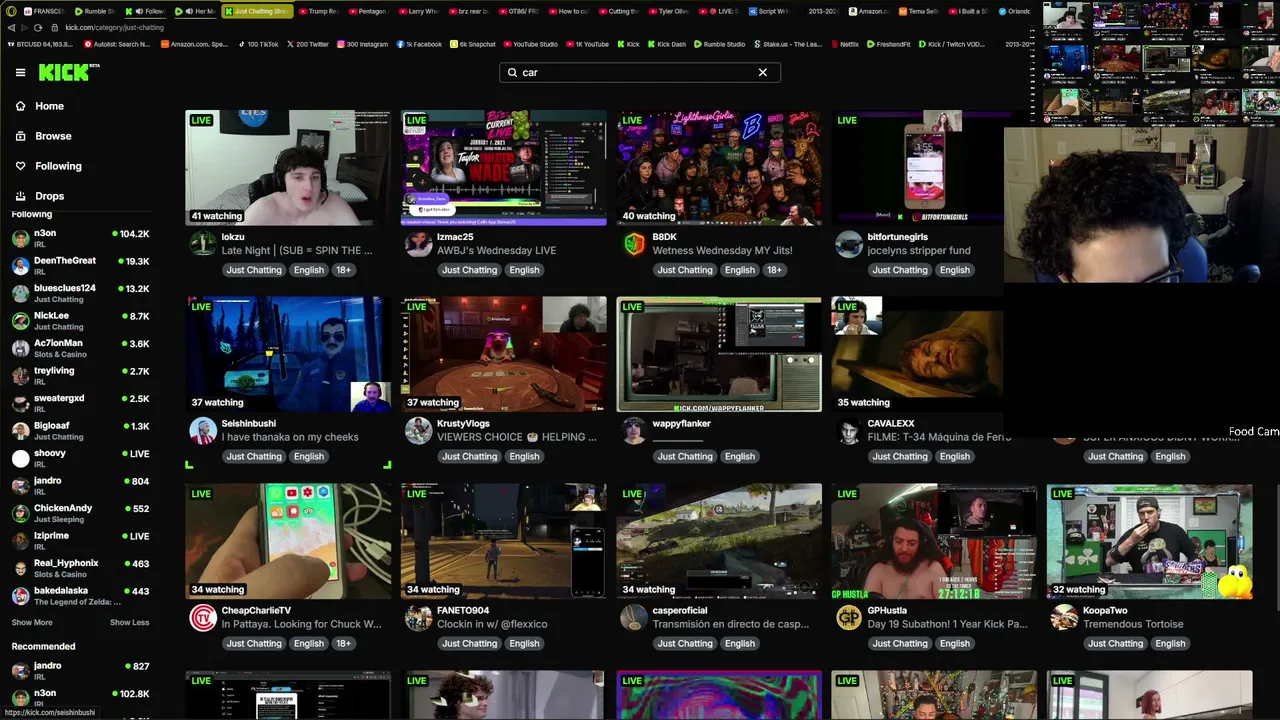This screenshot has width=1280, height=720.
Task: Open bluesclues124 in Following list
Action: [x=80, y=293]
